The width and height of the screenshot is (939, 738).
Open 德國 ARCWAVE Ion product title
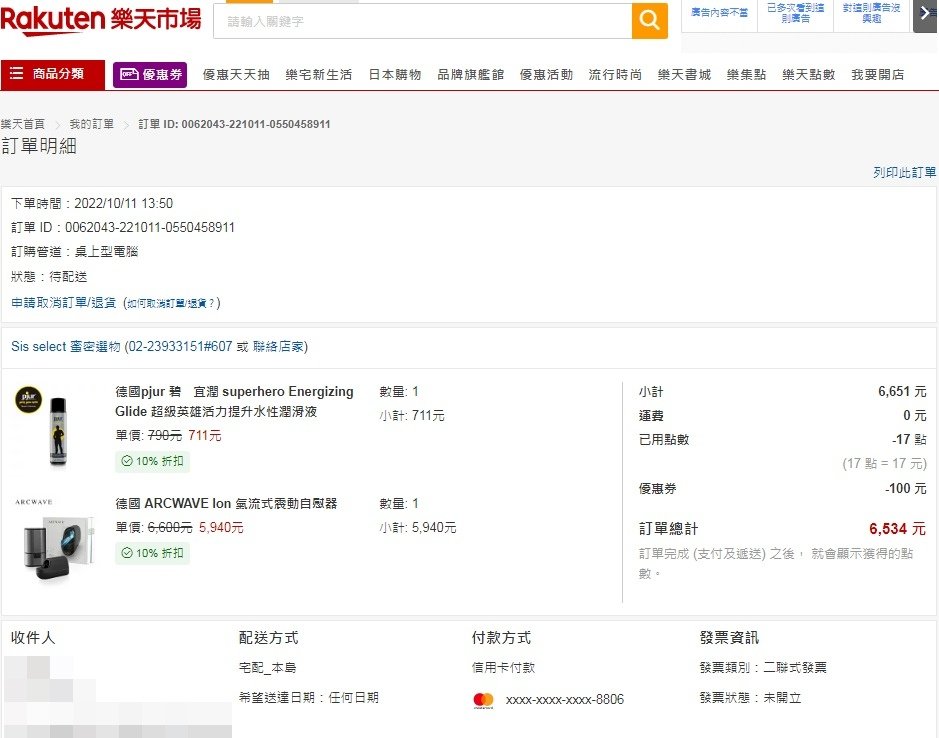(x=226, y=504)
